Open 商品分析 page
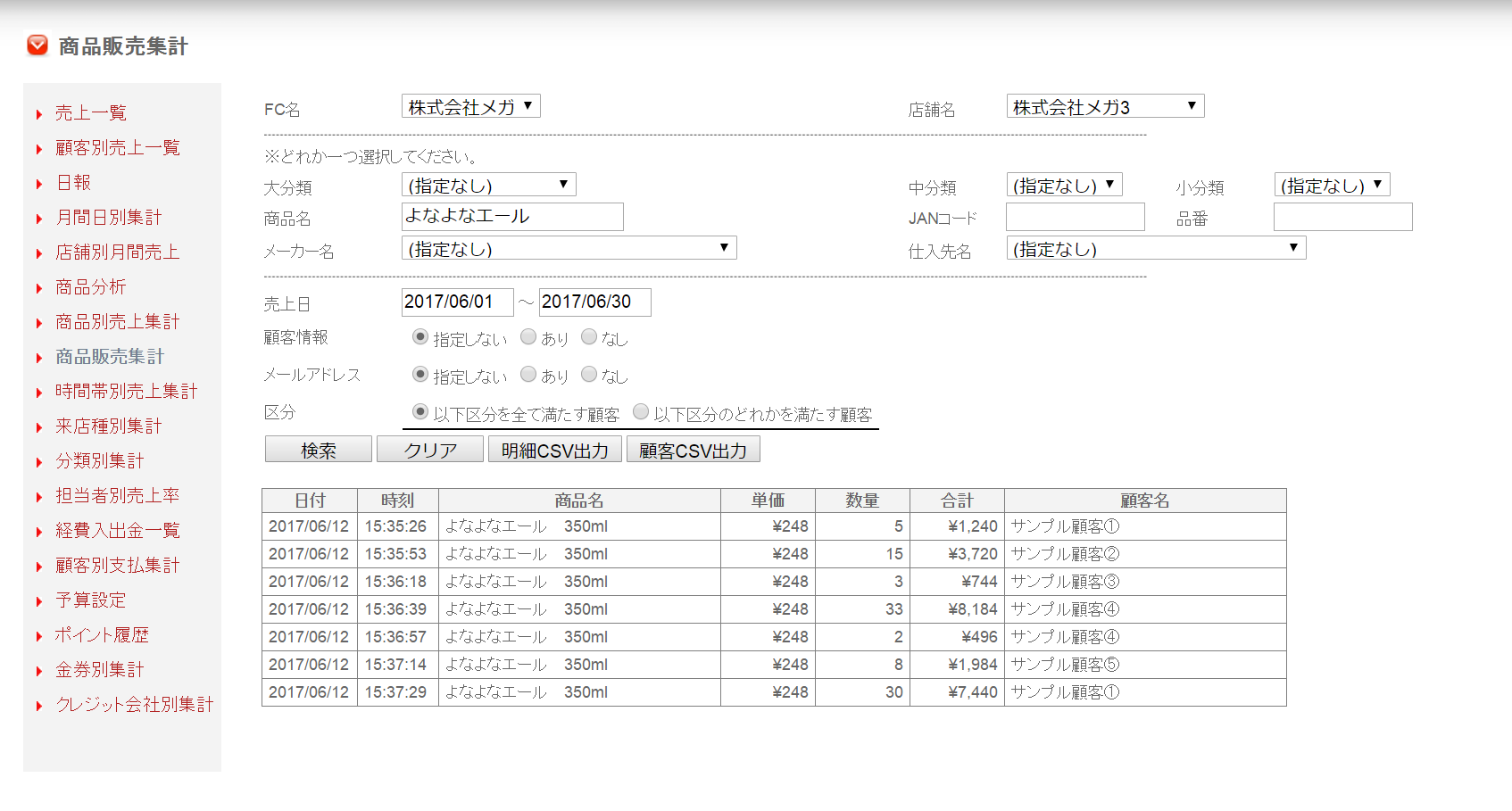This screenshot has height=811, width=1512. 91,286
